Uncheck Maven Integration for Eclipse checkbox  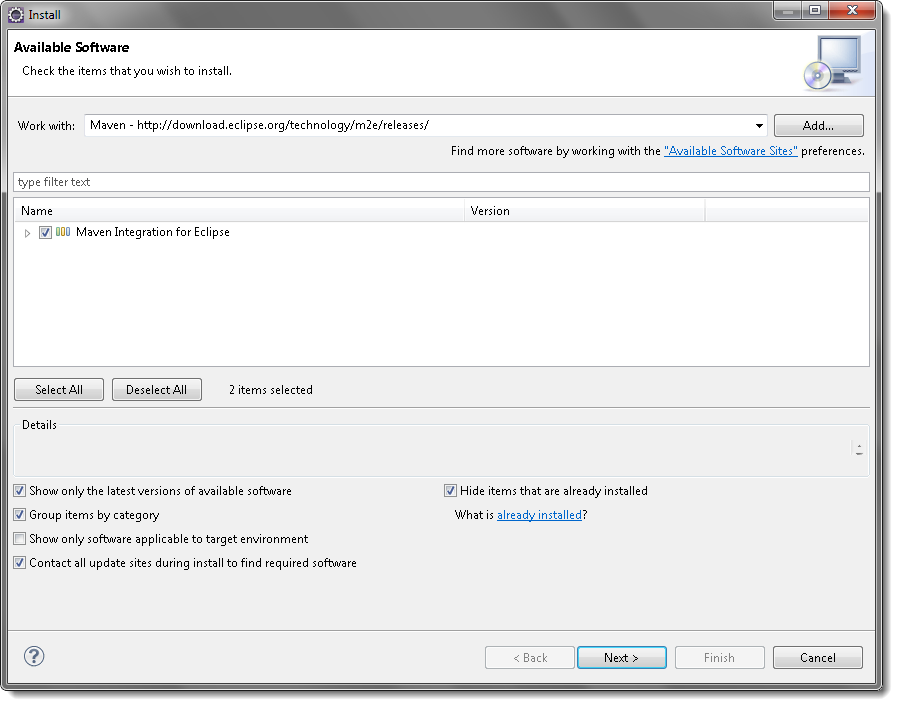[x=45, y=232]
